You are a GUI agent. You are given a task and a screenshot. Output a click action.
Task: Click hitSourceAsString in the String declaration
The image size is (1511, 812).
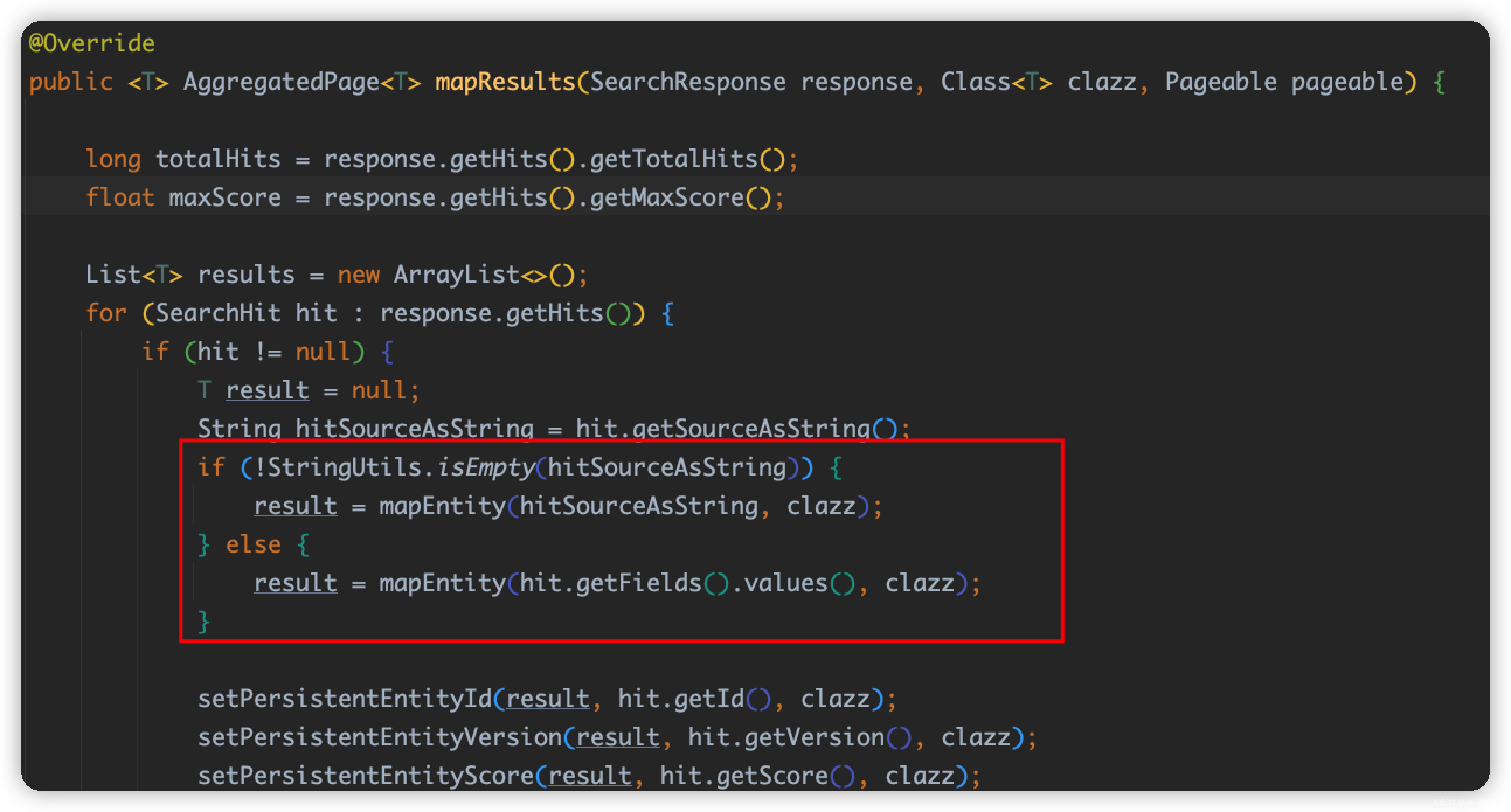tap(414, 429)
